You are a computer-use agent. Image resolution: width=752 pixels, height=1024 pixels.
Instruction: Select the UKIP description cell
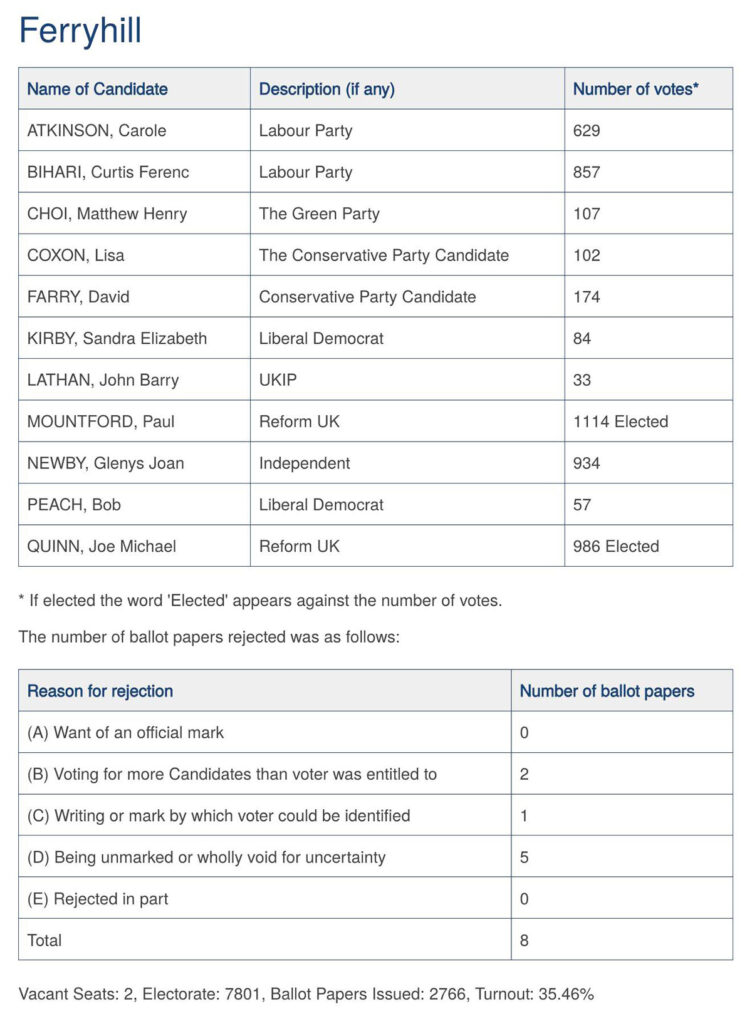[407, 379]
